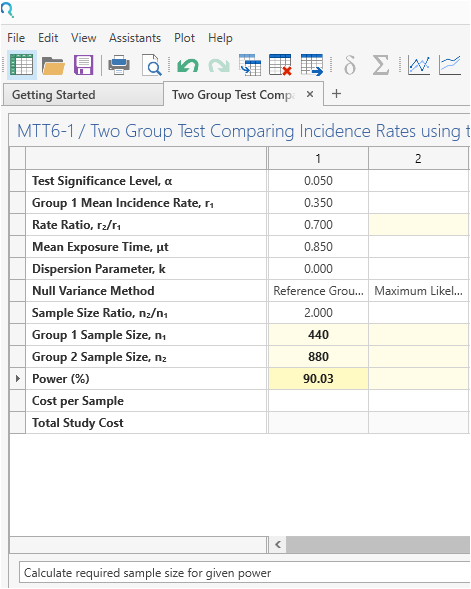Screen dimensions: 471x589
Task: Open the calculate required sample size dropdown
Action: 244,573
